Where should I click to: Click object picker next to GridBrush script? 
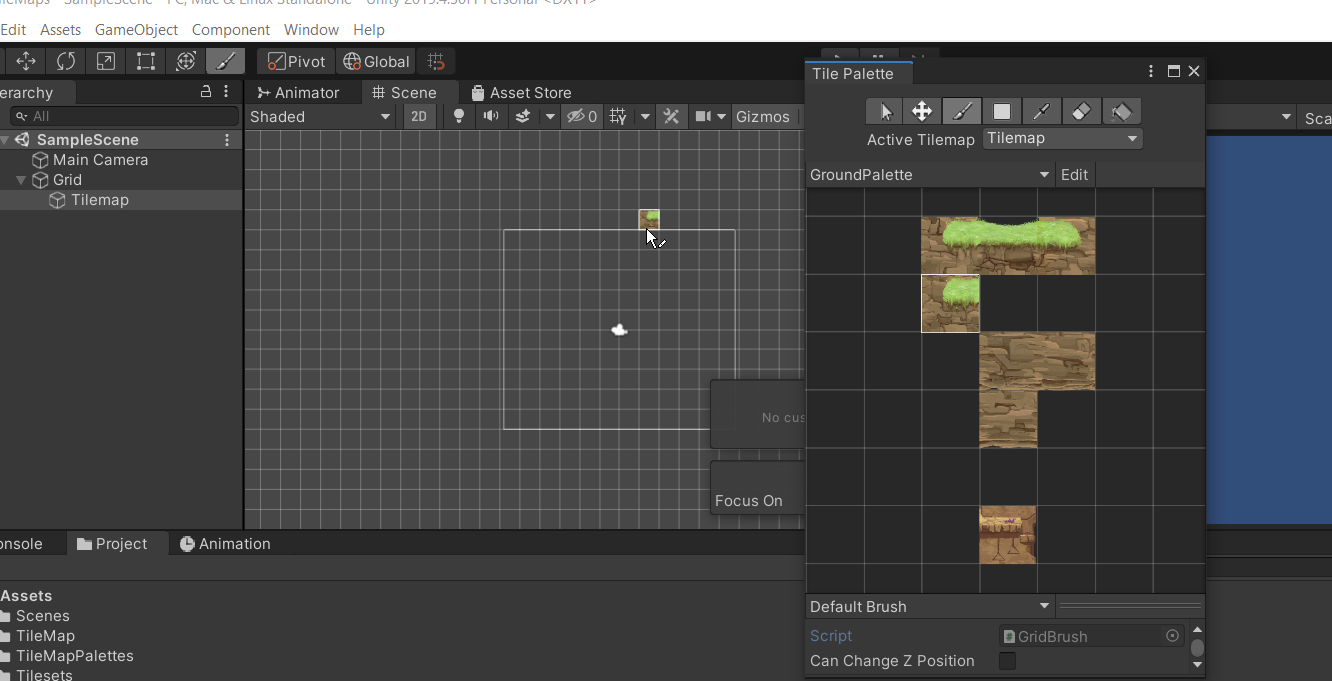click(x=1173, y=636)
